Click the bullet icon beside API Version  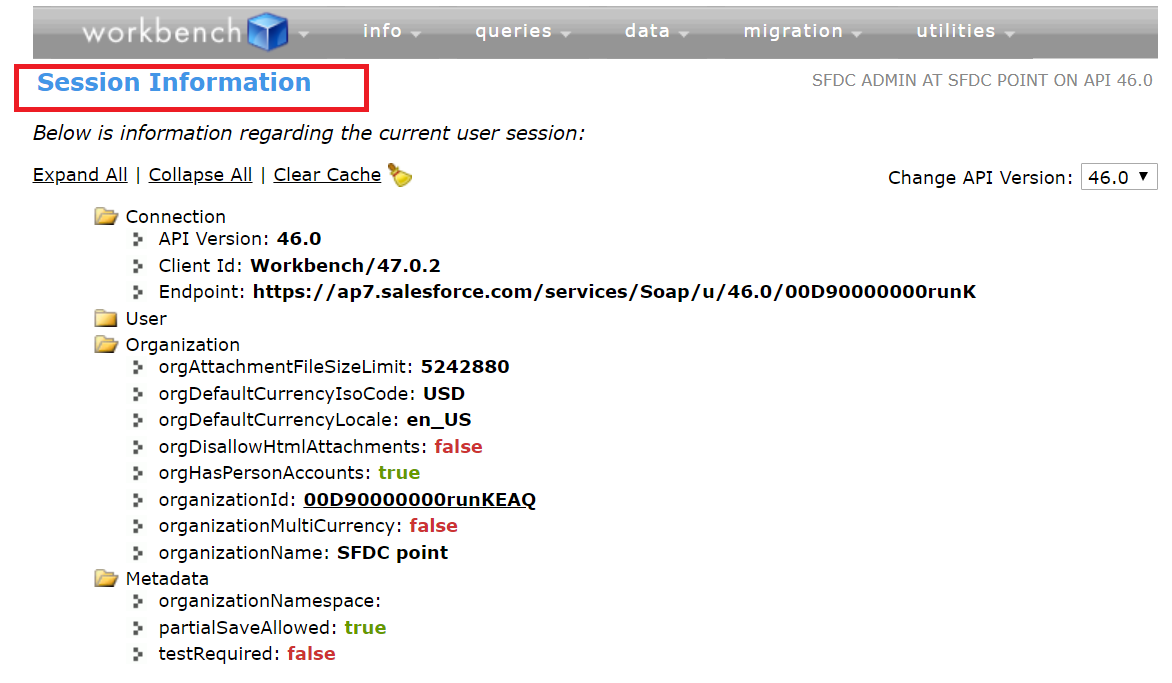coord(138,239)
